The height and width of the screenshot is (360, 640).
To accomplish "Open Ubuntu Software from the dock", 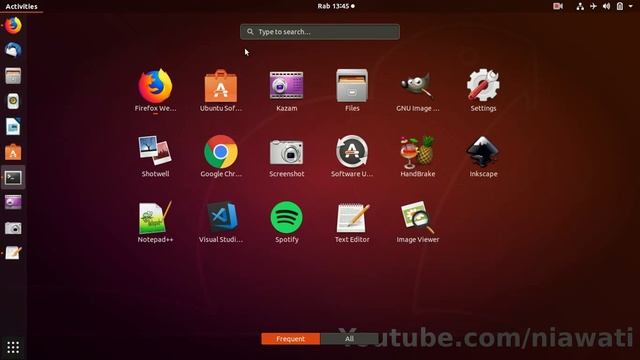I will click(13, 152).
